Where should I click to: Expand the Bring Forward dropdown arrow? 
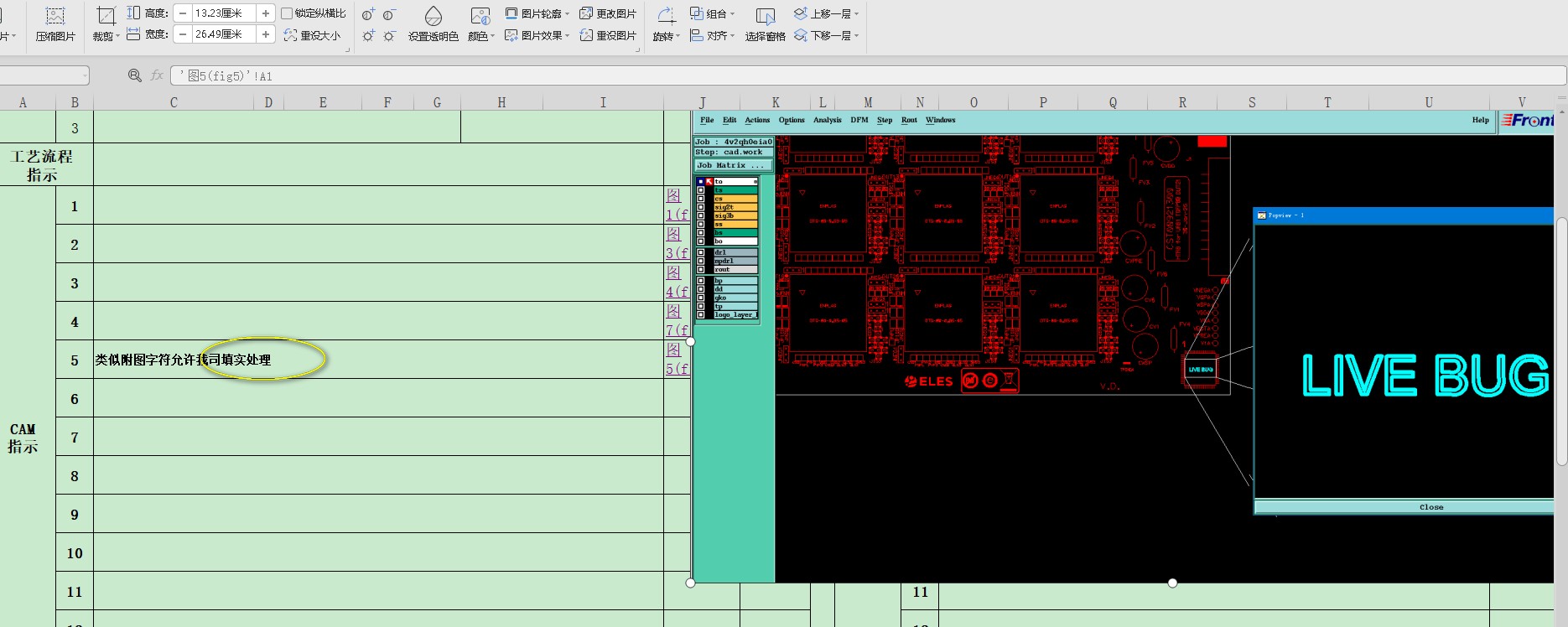(x=857, y=14)
